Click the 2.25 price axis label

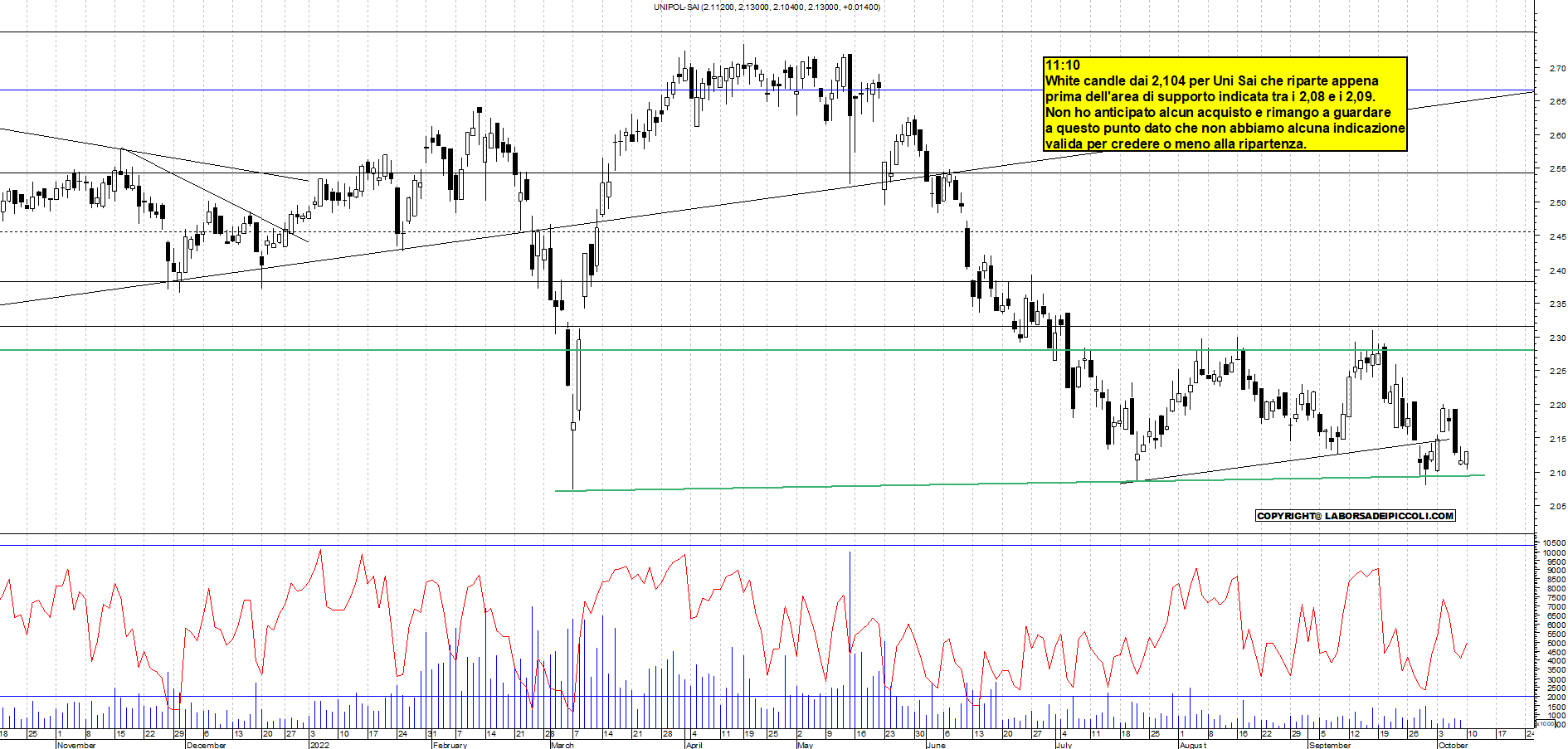[x=1556, y=372]
